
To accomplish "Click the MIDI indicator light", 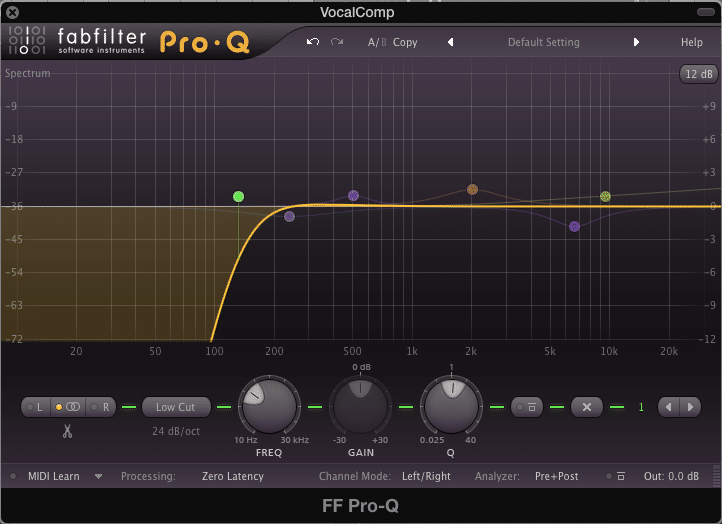I will (x=13, y=476).
